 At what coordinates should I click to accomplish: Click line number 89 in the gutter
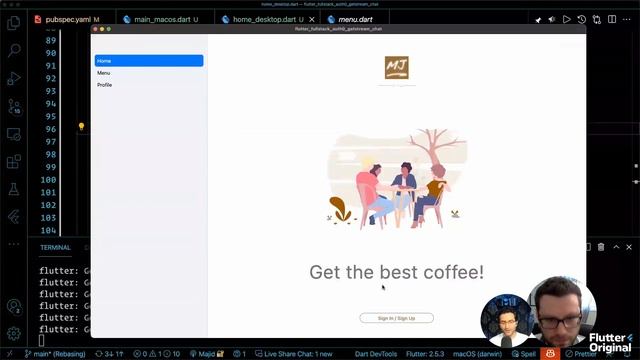(51, 40)
